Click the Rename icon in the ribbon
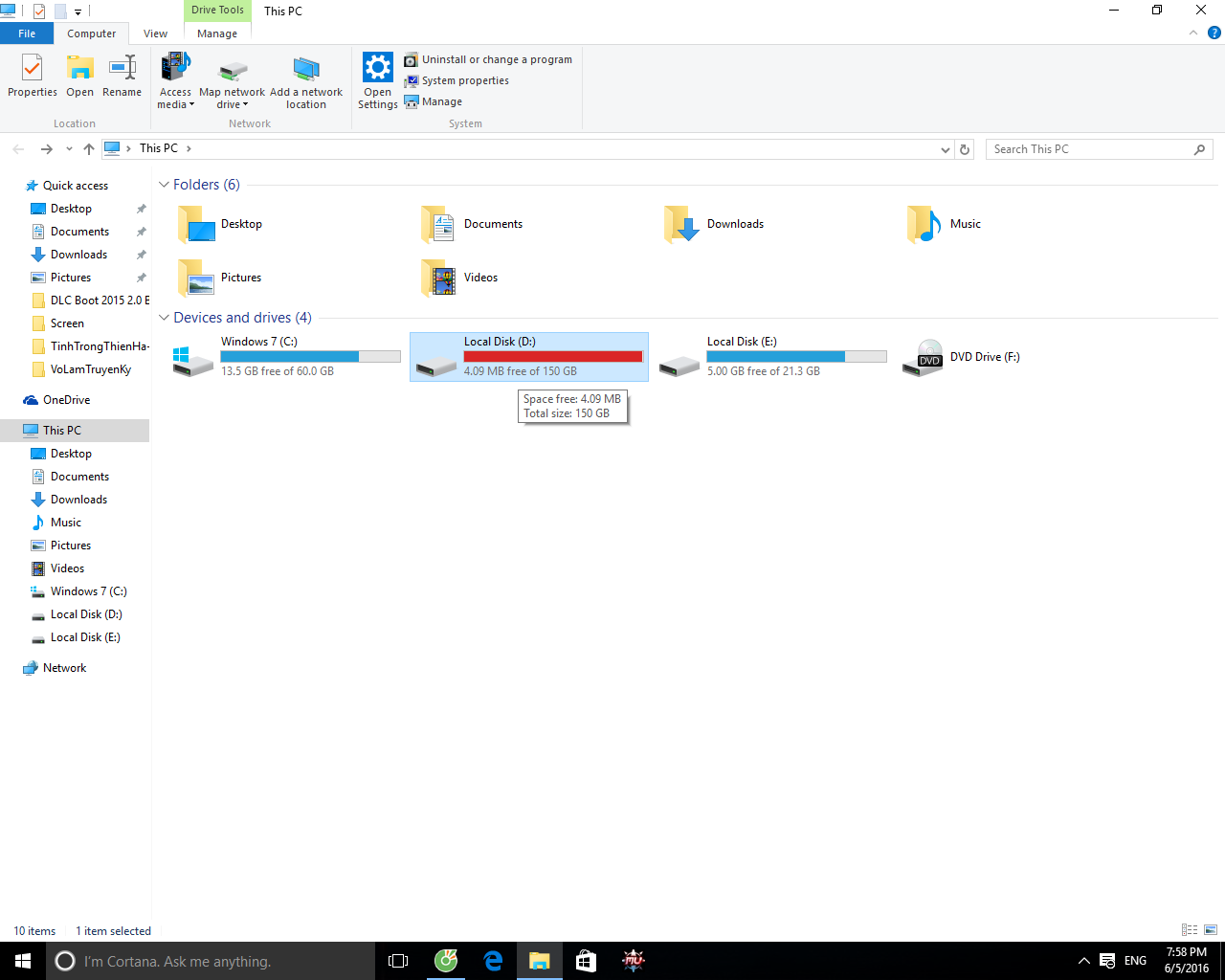This screenshot has height=980, width=1225. pyautogui.click(x=122, y=69)
